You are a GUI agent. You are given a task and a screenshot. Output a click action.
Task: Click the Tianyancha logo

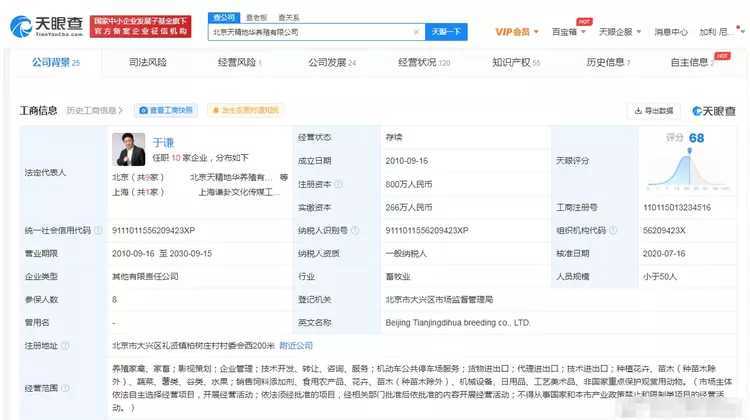tap(46, 26)
